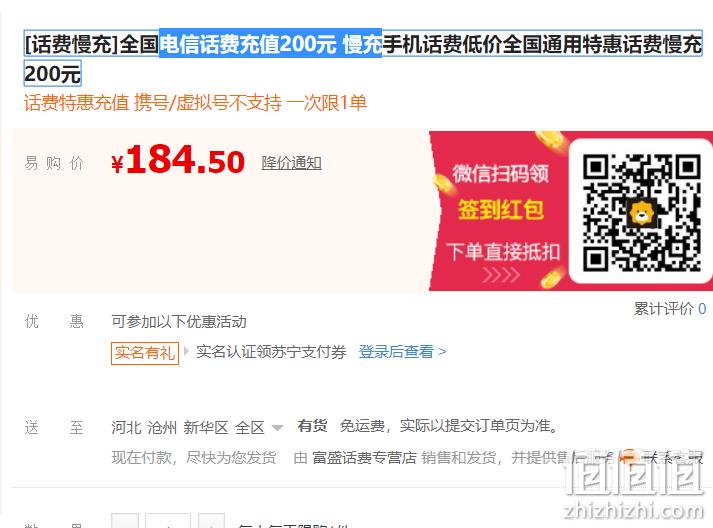The image size is (713, 528).
Task: Click the arrow chevrons under 下单直接抵扣
Action: (x=501, y=275)
